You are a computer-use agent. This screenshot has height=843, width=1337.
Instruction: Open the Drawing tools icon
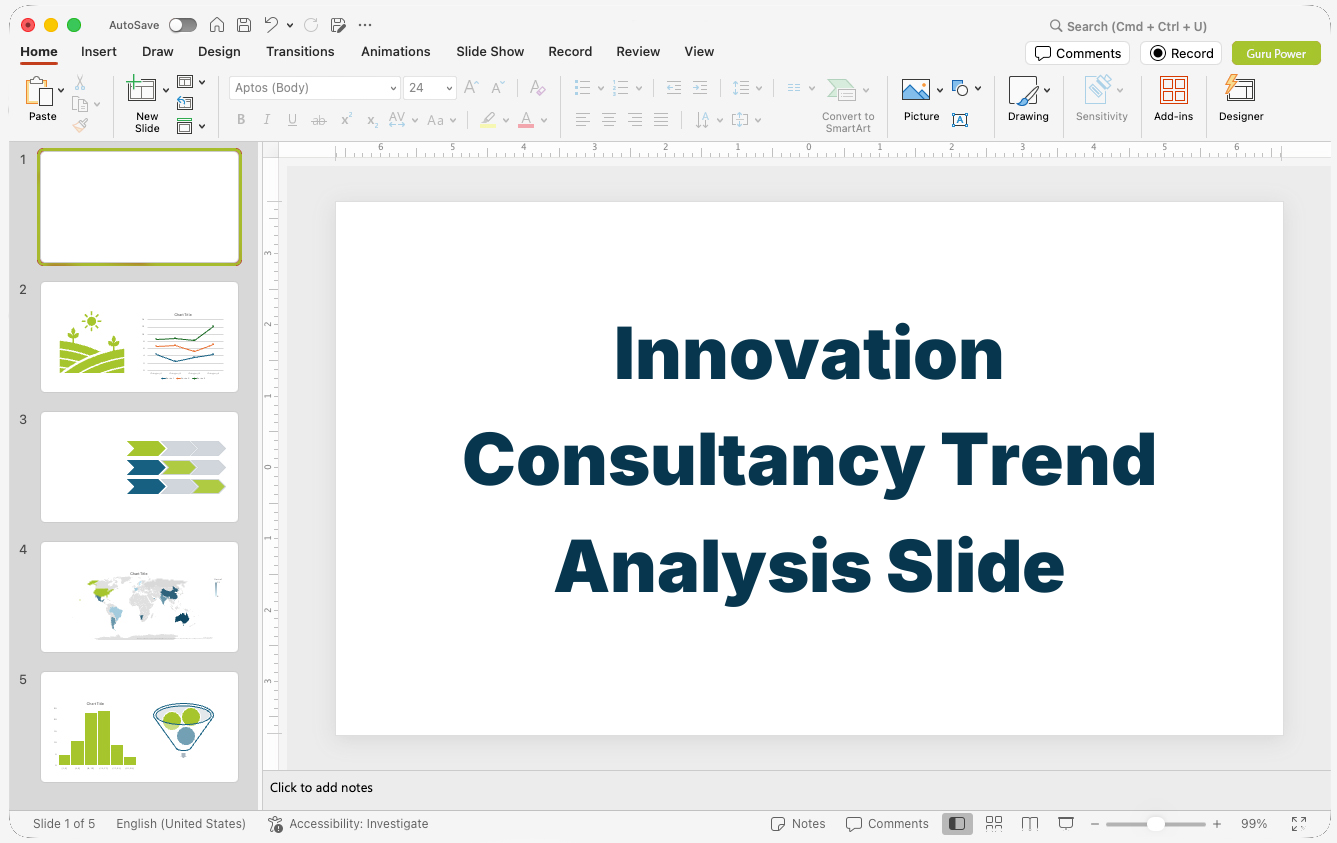(x=1023, y=91)
